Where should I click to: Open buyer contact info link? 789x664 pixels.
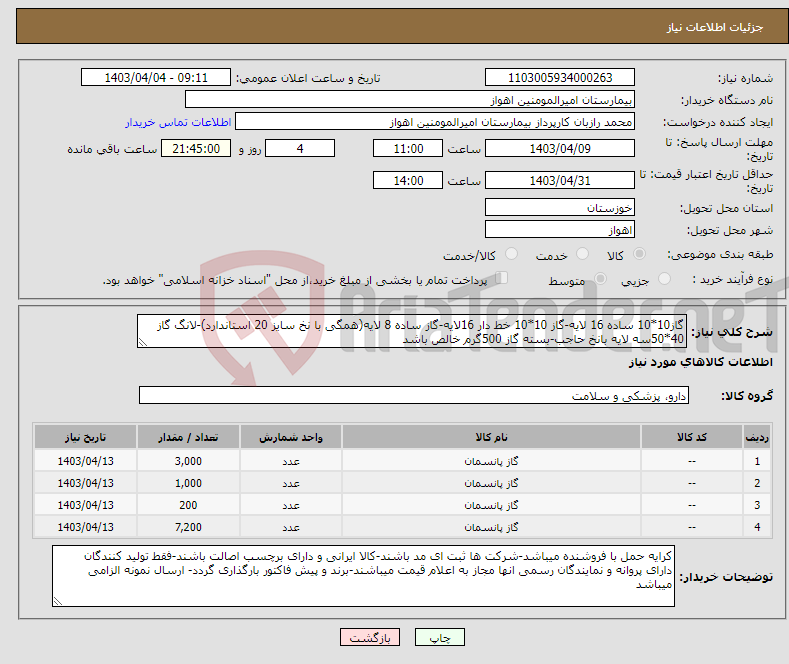click(x=178, y=122)
